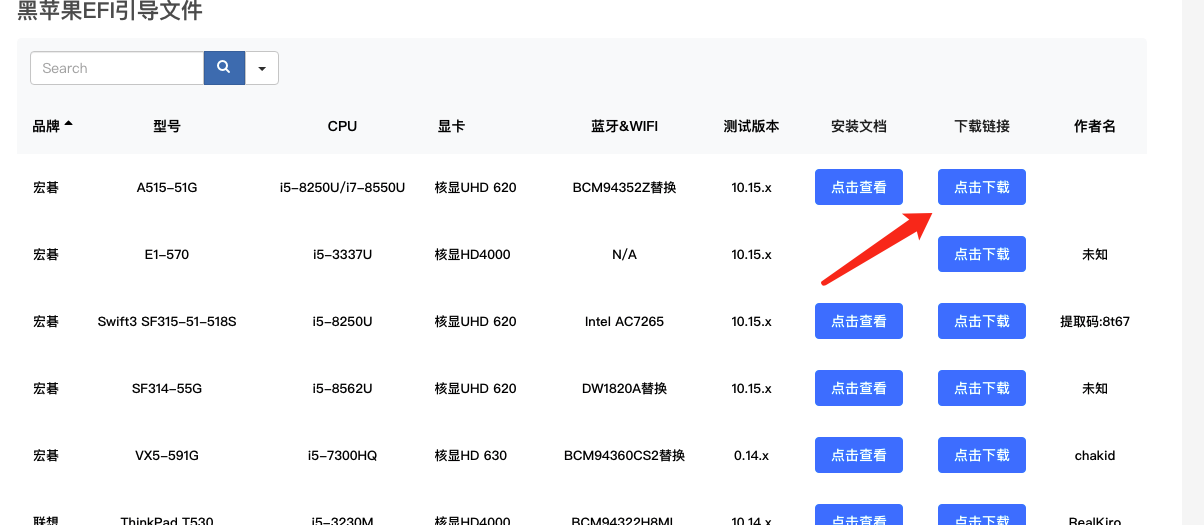Click the magnifier search button

(224, 68)
